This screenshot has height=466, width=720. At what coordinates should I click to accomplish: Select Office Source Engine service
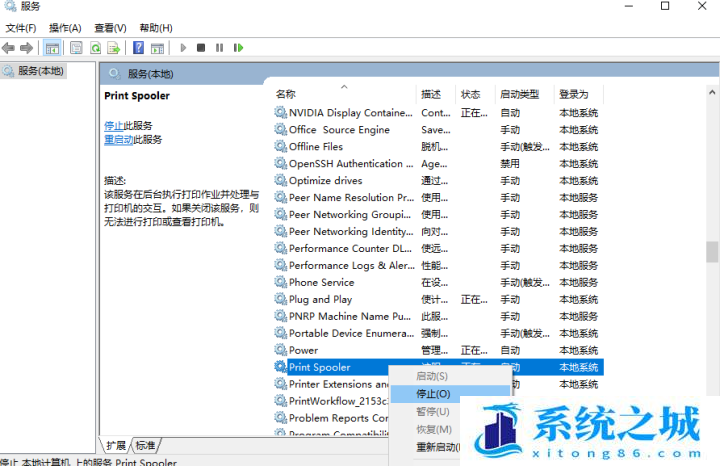coord(438,129)
